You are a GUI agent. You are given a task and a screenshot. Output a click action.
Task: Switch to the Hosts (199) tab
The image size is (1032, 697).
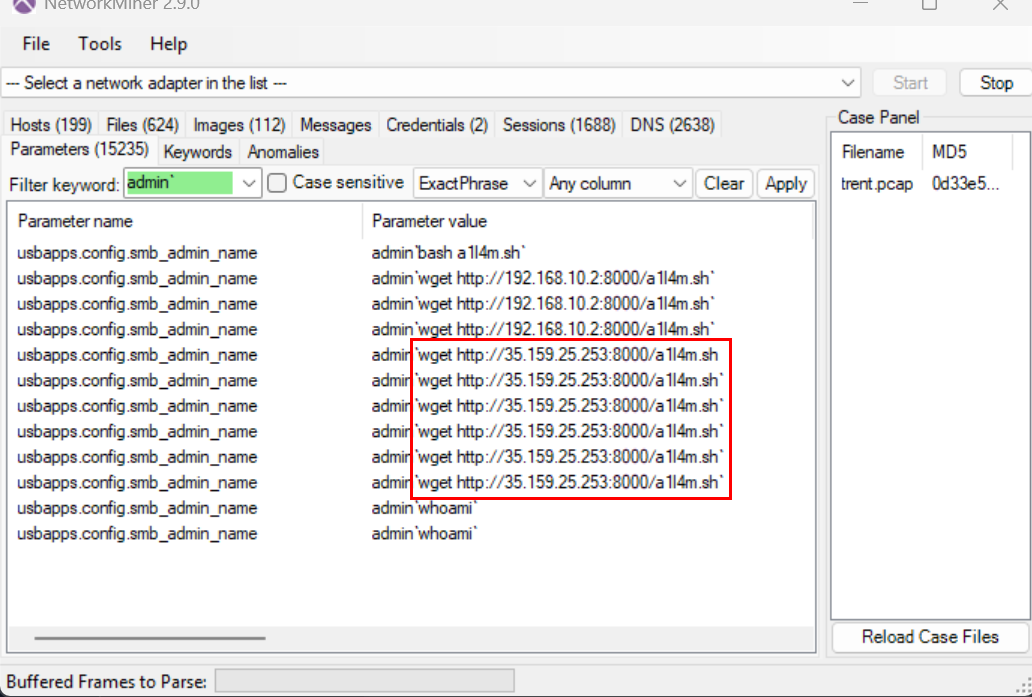pos(51,124)
